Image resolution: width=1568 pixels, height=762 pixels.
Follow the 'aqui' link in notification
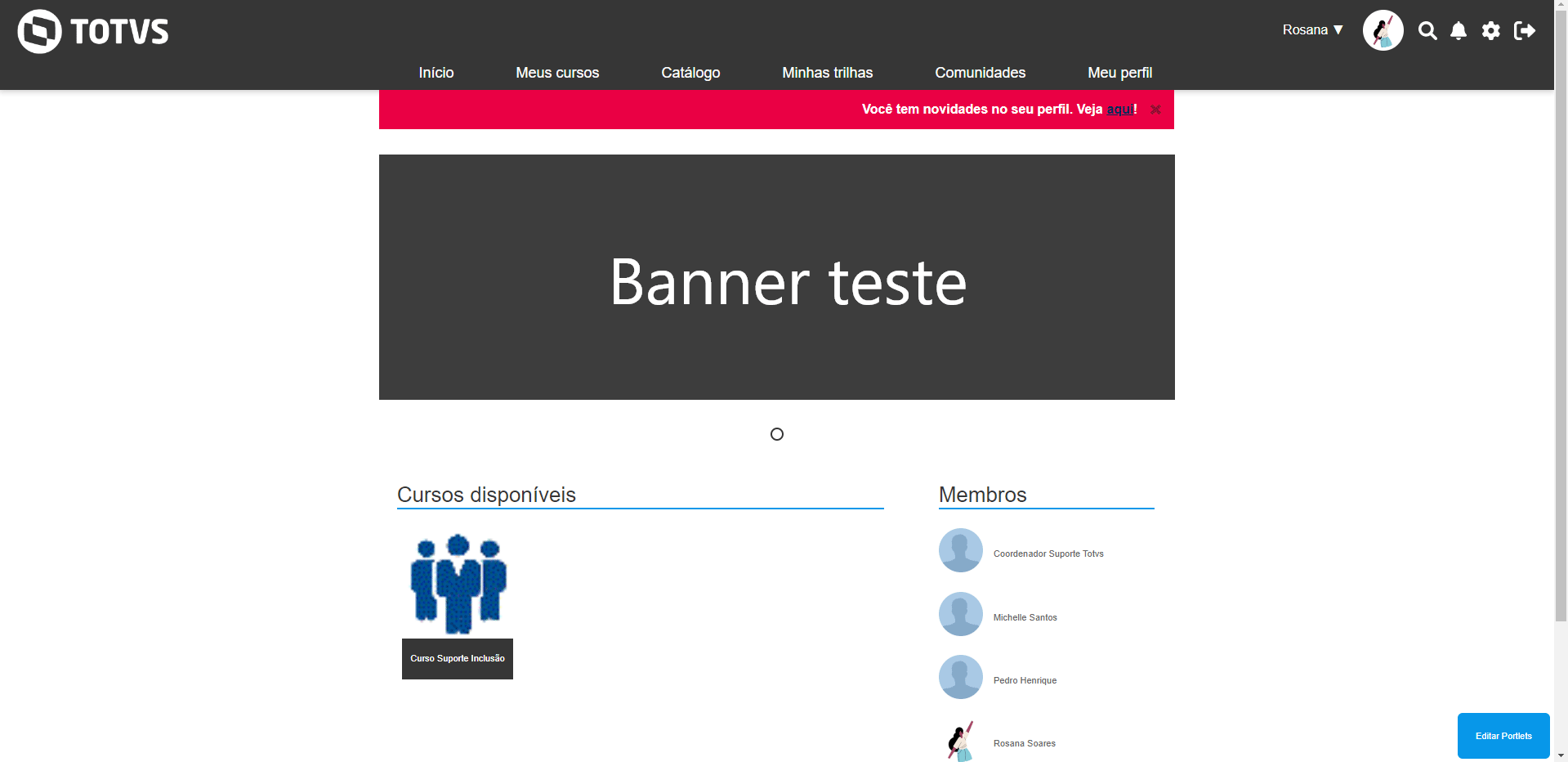[x=1119, y=110]
